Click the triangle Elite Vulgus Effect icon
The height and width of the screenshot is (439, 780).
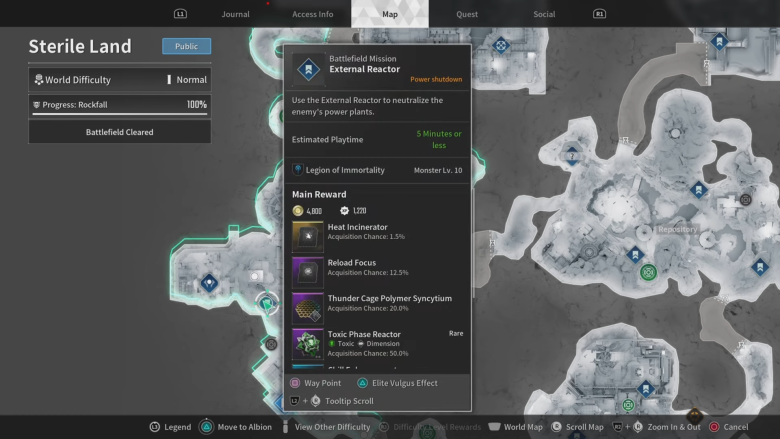[x=362, y=383]
